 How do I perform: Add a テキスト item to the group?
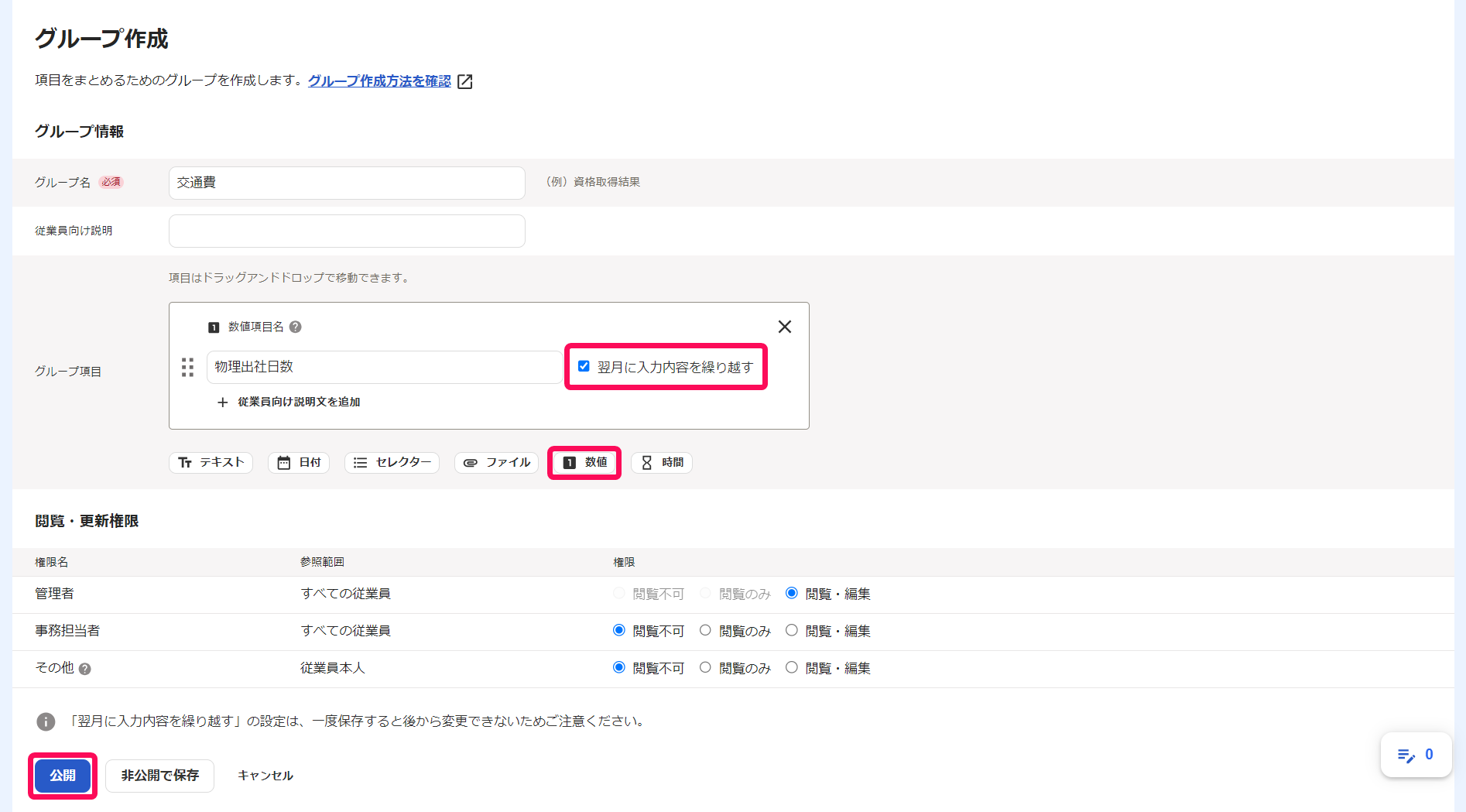tap(211, 462)
